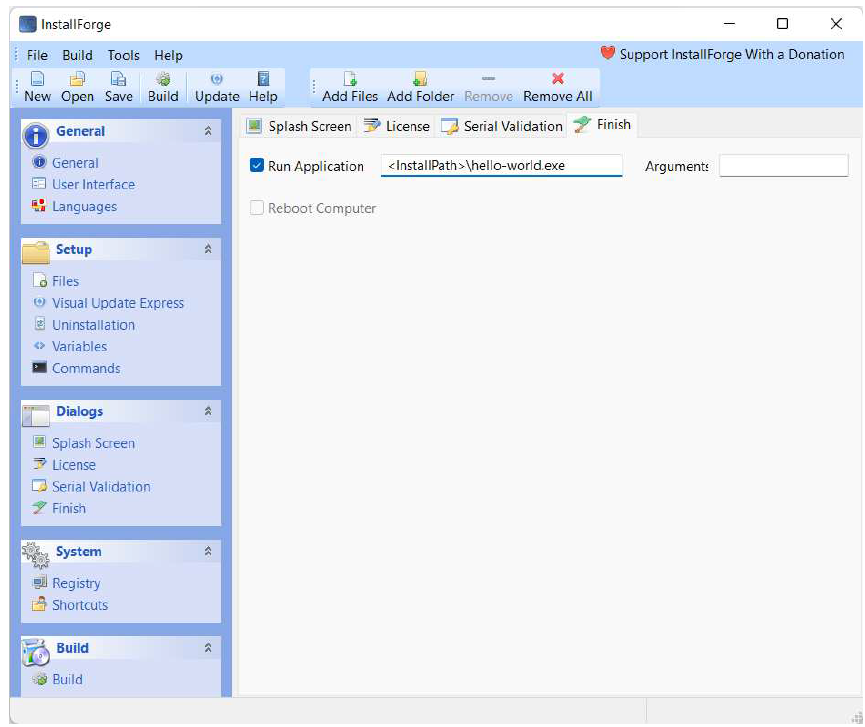Open Visual Update Express in sidebar
The height and width of the screenshot is (727, 865).
coord(117,303)
